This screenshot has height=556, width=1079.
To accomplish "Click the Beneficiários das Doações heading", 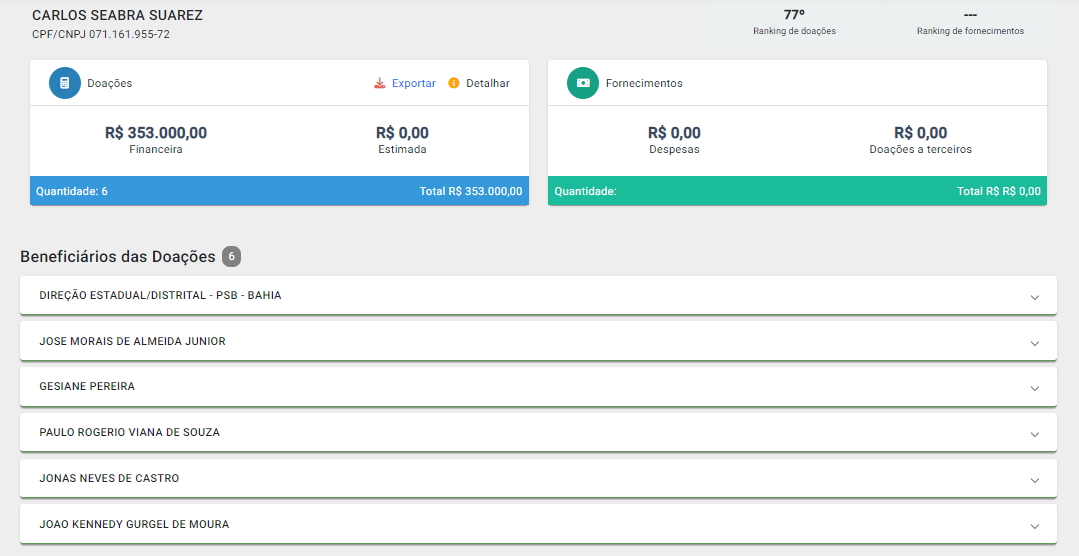I will (118, 257).
